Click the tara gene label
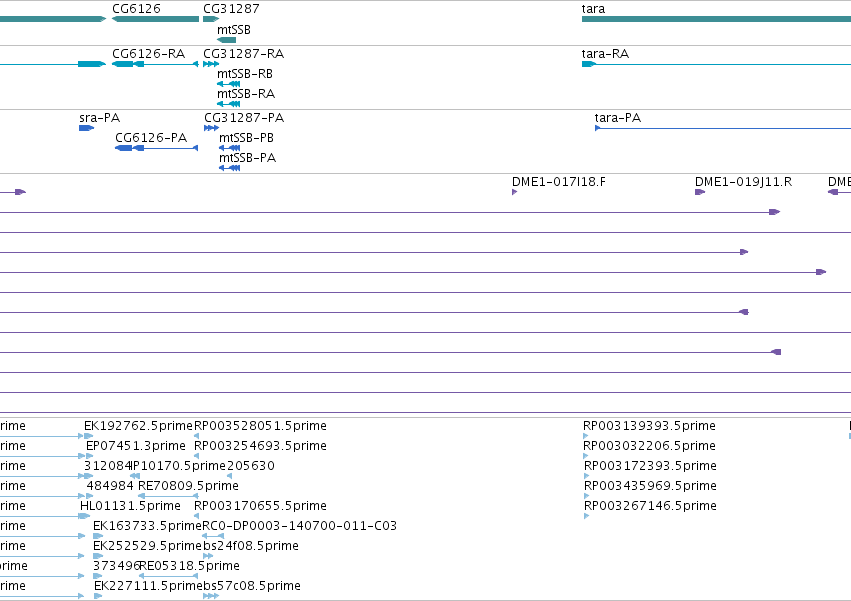Viewport: 851px width, 601px height. click(x=593, y=9)
